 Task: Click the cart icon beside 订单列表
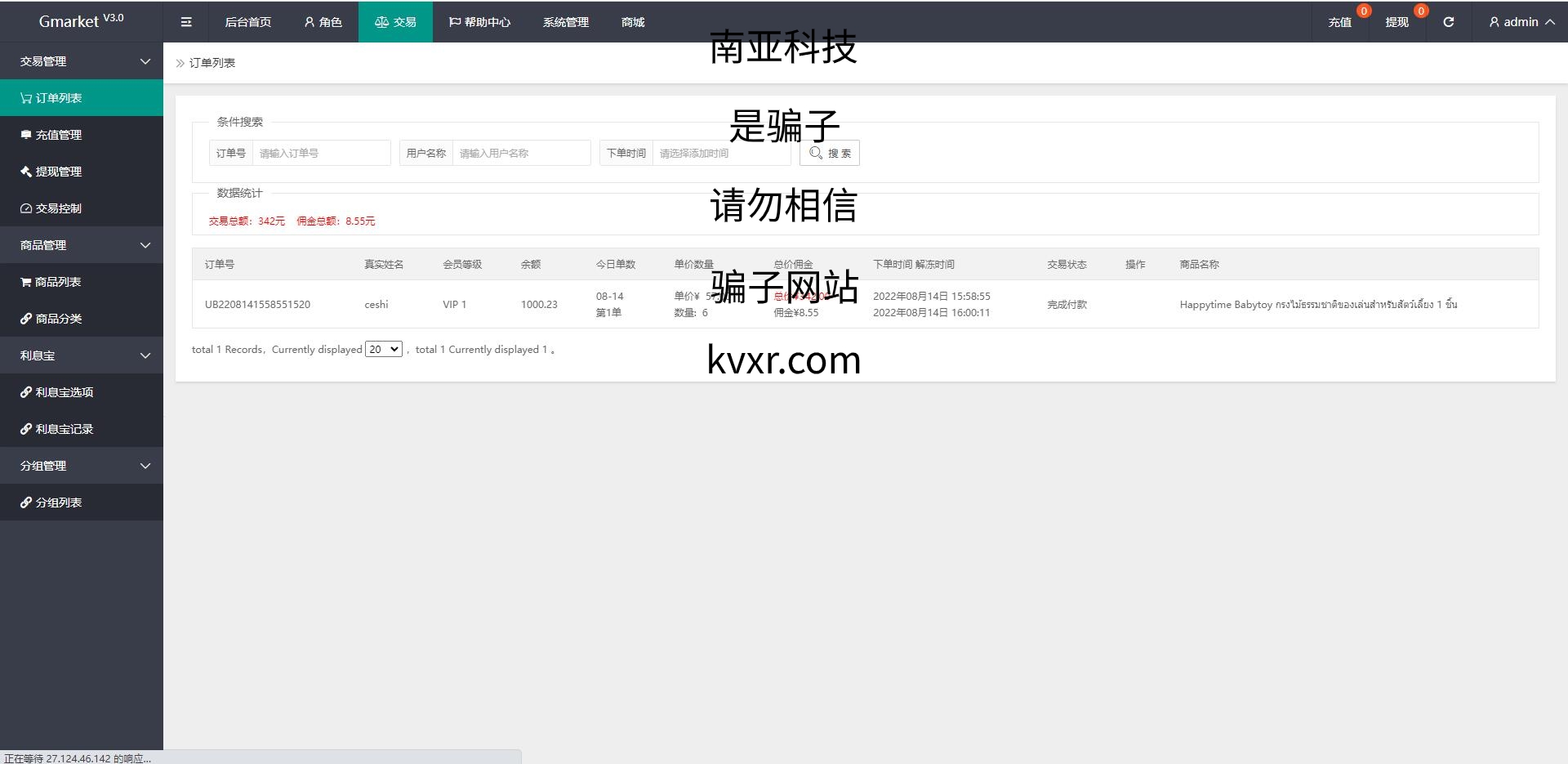pyautogui.click(x=26, y=98)
